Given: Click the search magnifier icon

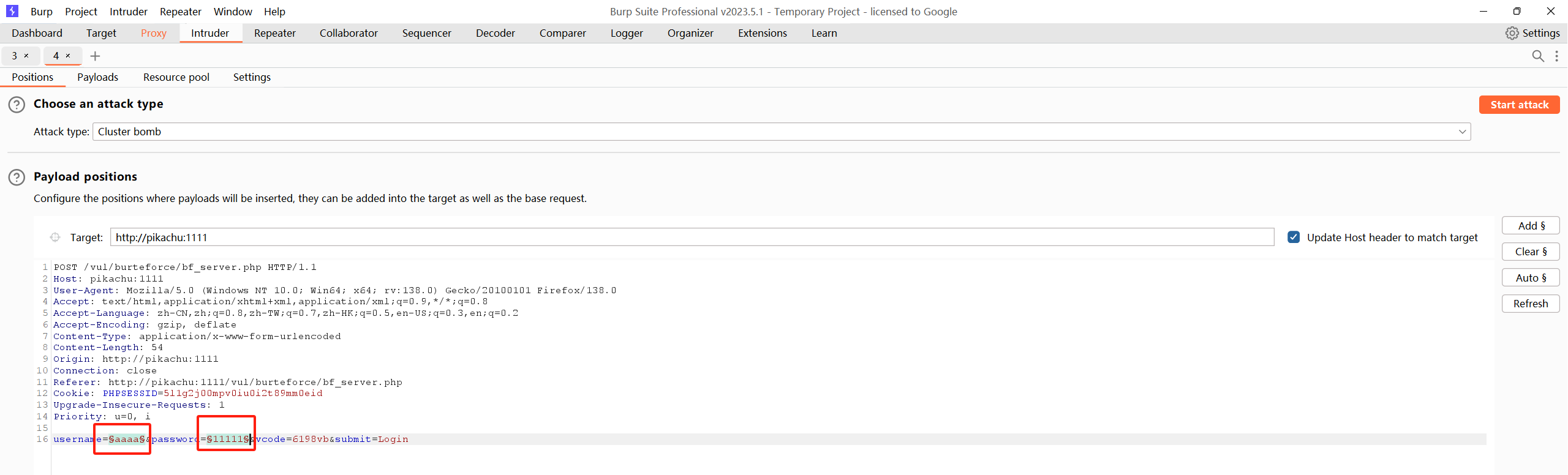Looking at the screenshot, I should (x=1537, y=56).
